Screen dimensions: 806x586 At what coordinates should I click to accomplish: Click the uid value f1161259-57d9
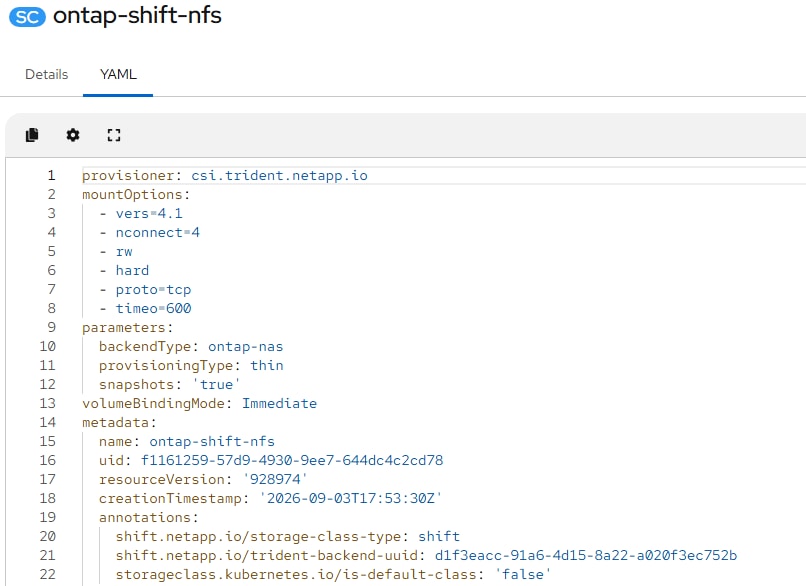coord(292,461)
